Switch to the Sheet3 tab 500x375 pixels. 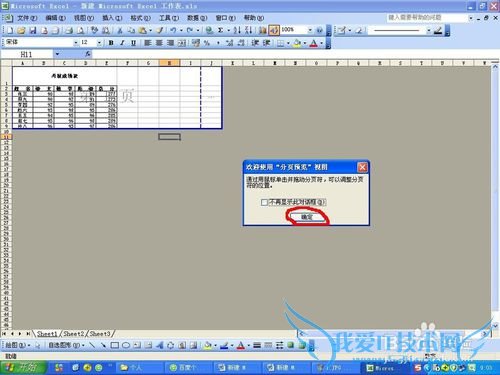tap(100, 333)
